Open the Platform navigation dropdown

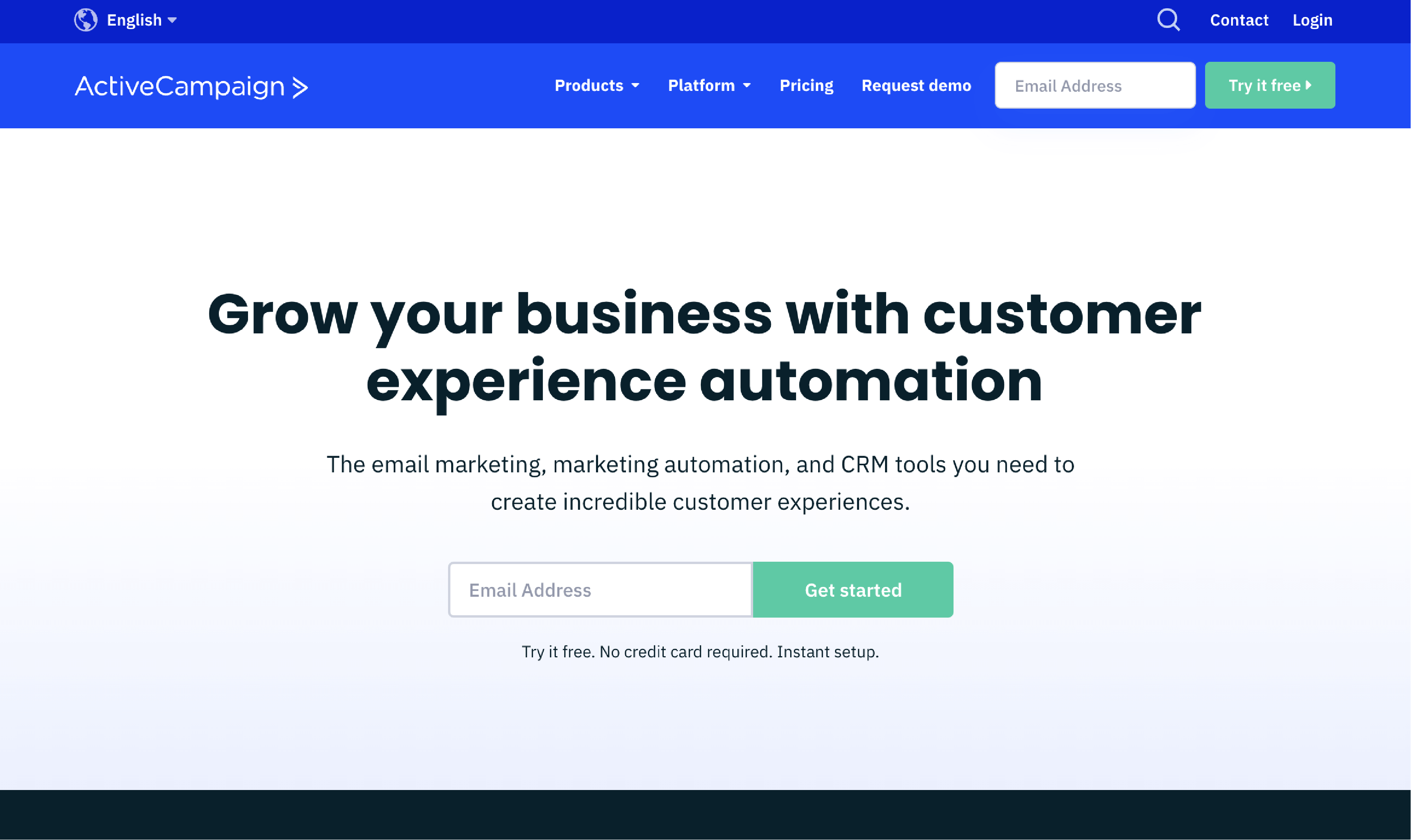(x=709, y=85)
